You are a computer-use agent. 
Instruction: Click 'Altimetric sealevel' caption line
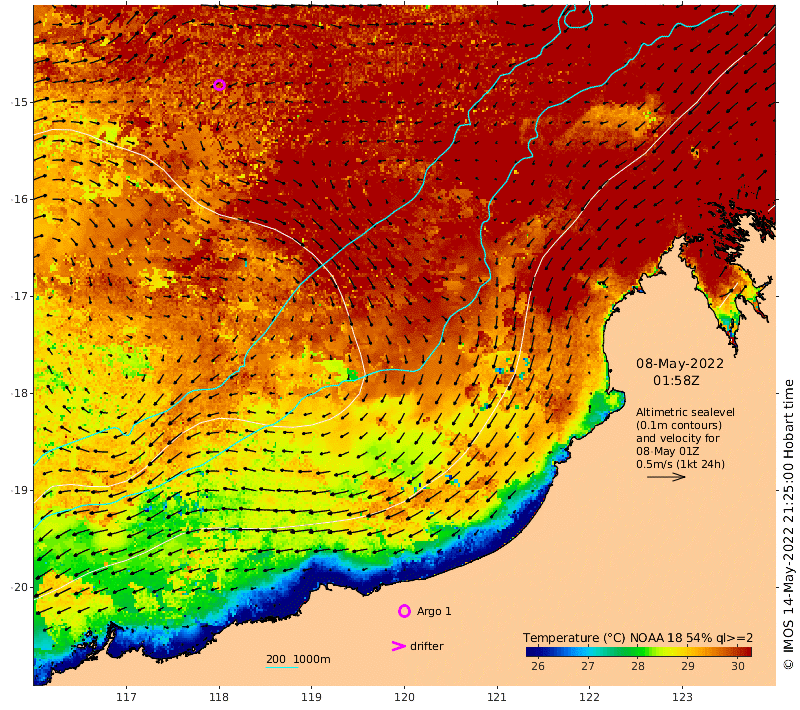[x=685, y=412]
